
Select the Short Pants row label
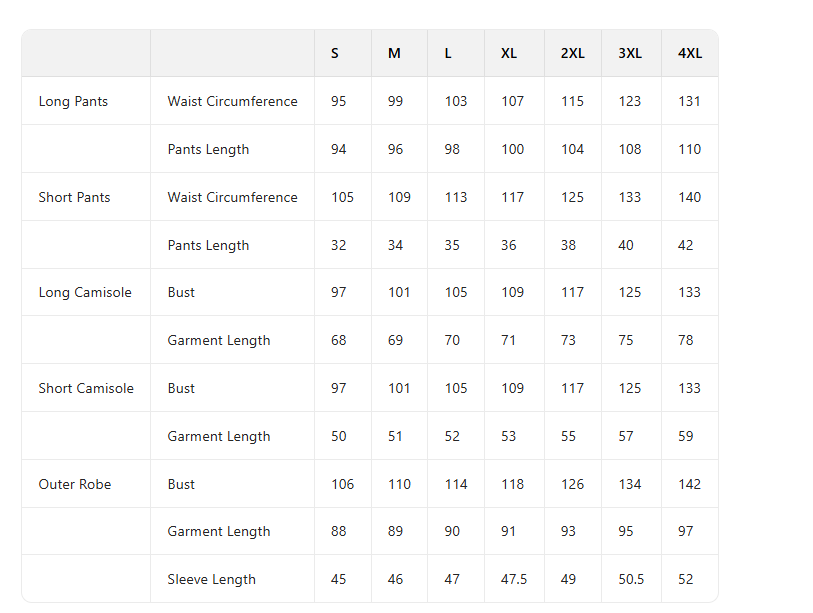coord(74,197)
